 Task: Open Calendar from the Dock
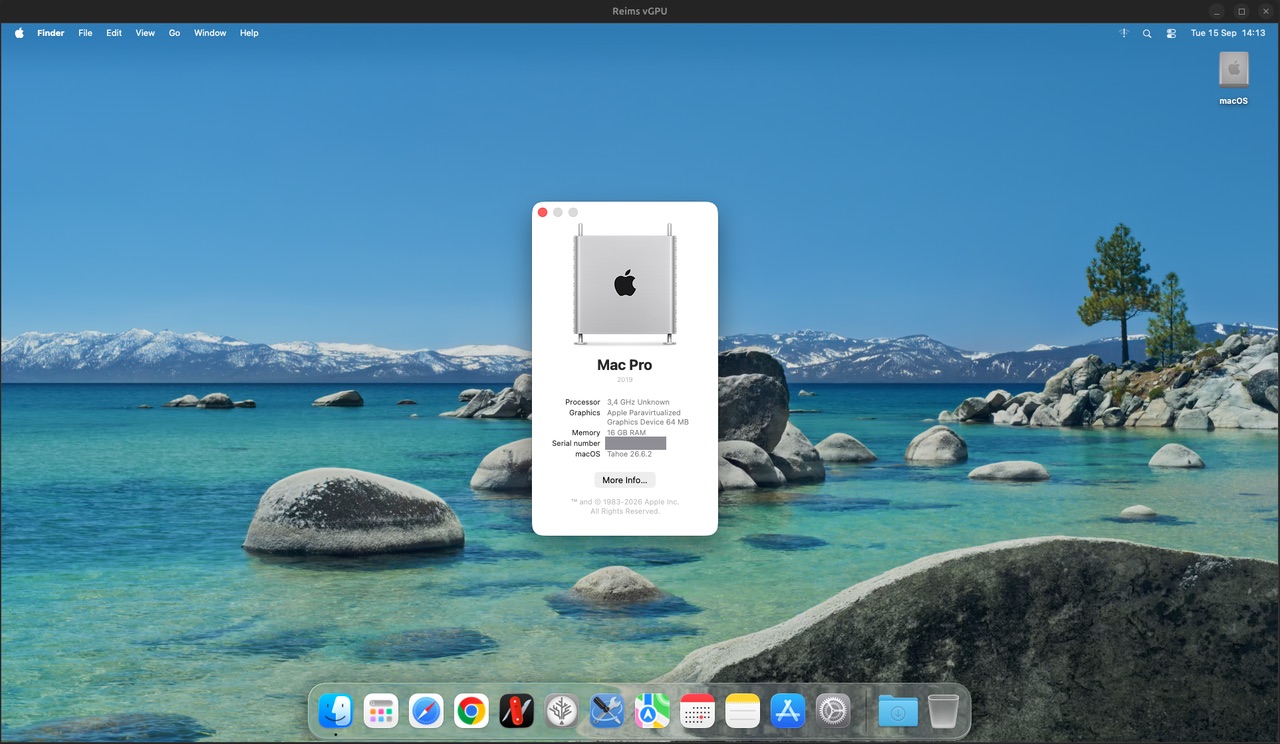(x=697, y=711)
